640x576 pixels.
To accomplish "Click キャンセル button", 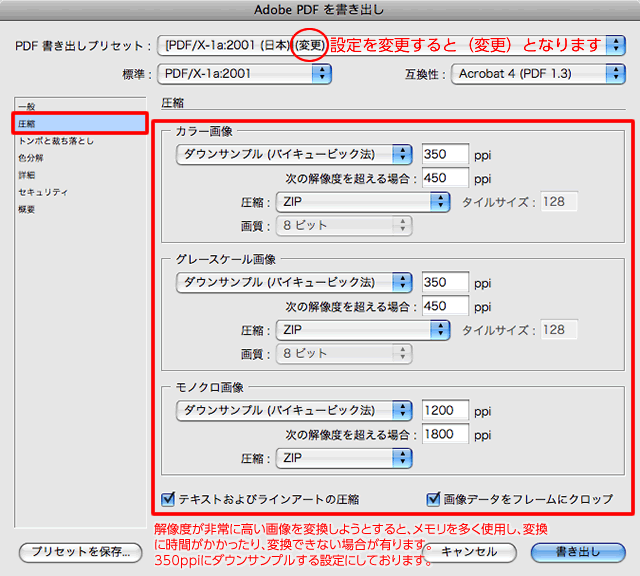I will (x=469, y=552).
